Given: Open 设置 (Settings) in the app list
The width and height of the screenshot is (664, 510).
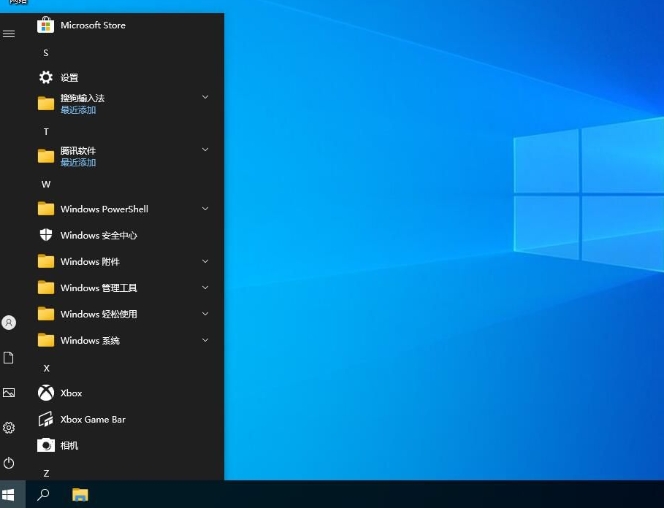Looking at the screenshot, I should tap(68, 78).
